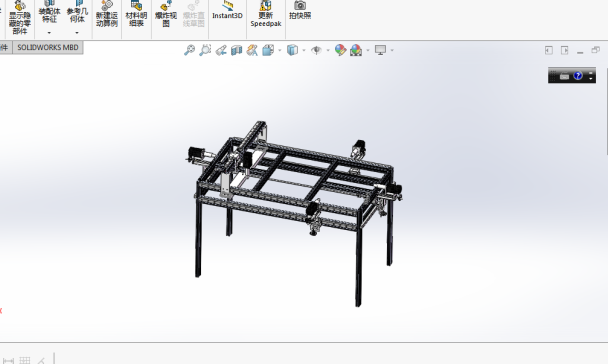Select Zoom to Area tool
This screenshot has width=608, height=364.
coord(205,50)
